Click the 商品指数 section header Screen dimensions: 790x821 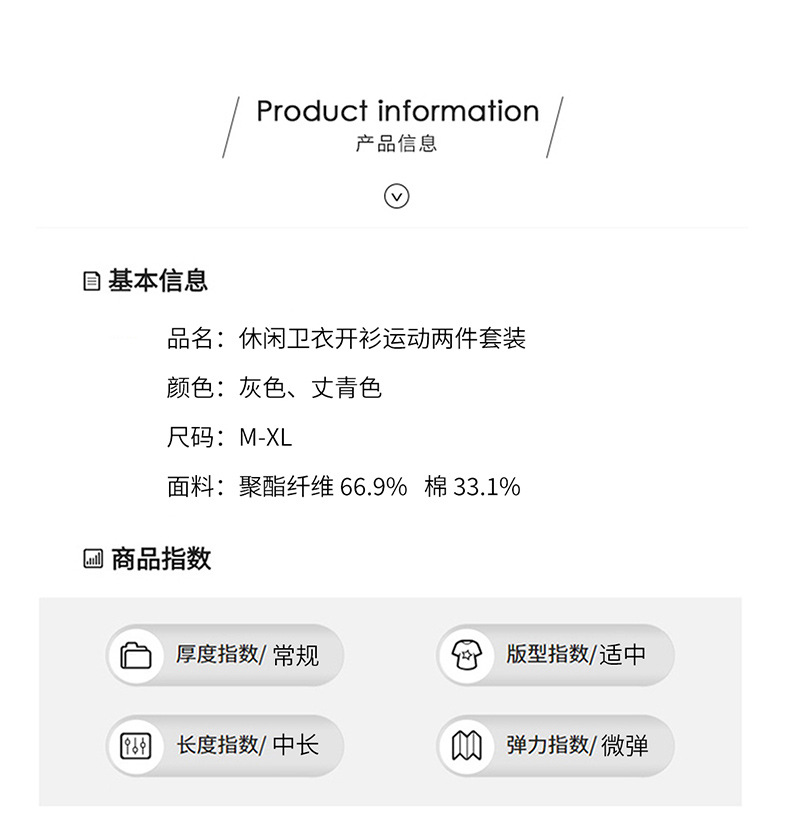[x=161, y=559]
